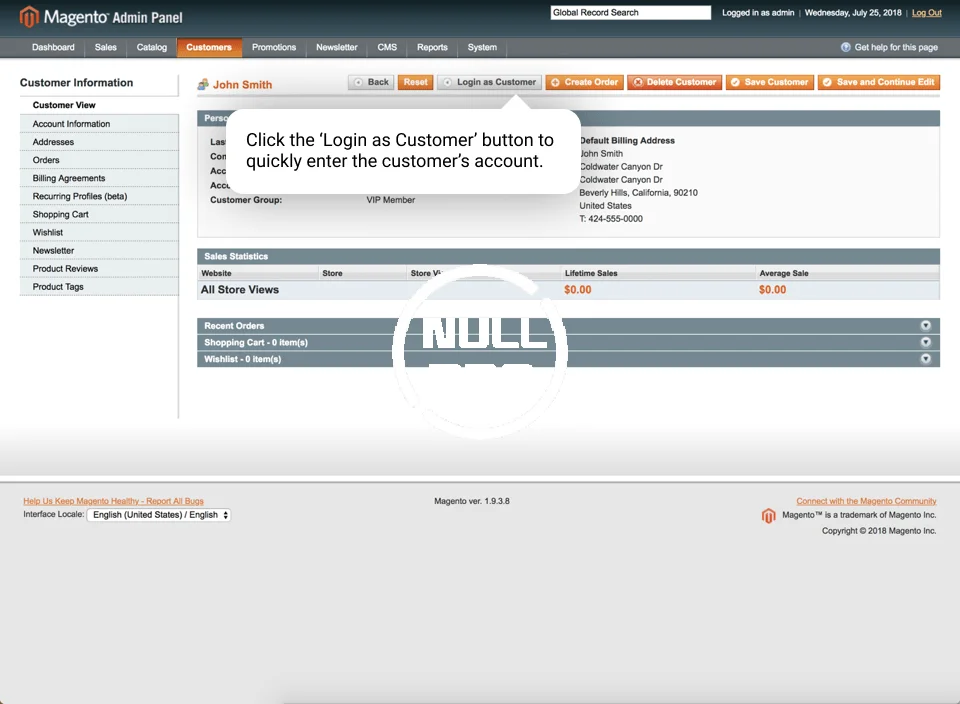
Task: Click the customer icon next to John Smith
Action: (x=203, y=85)
